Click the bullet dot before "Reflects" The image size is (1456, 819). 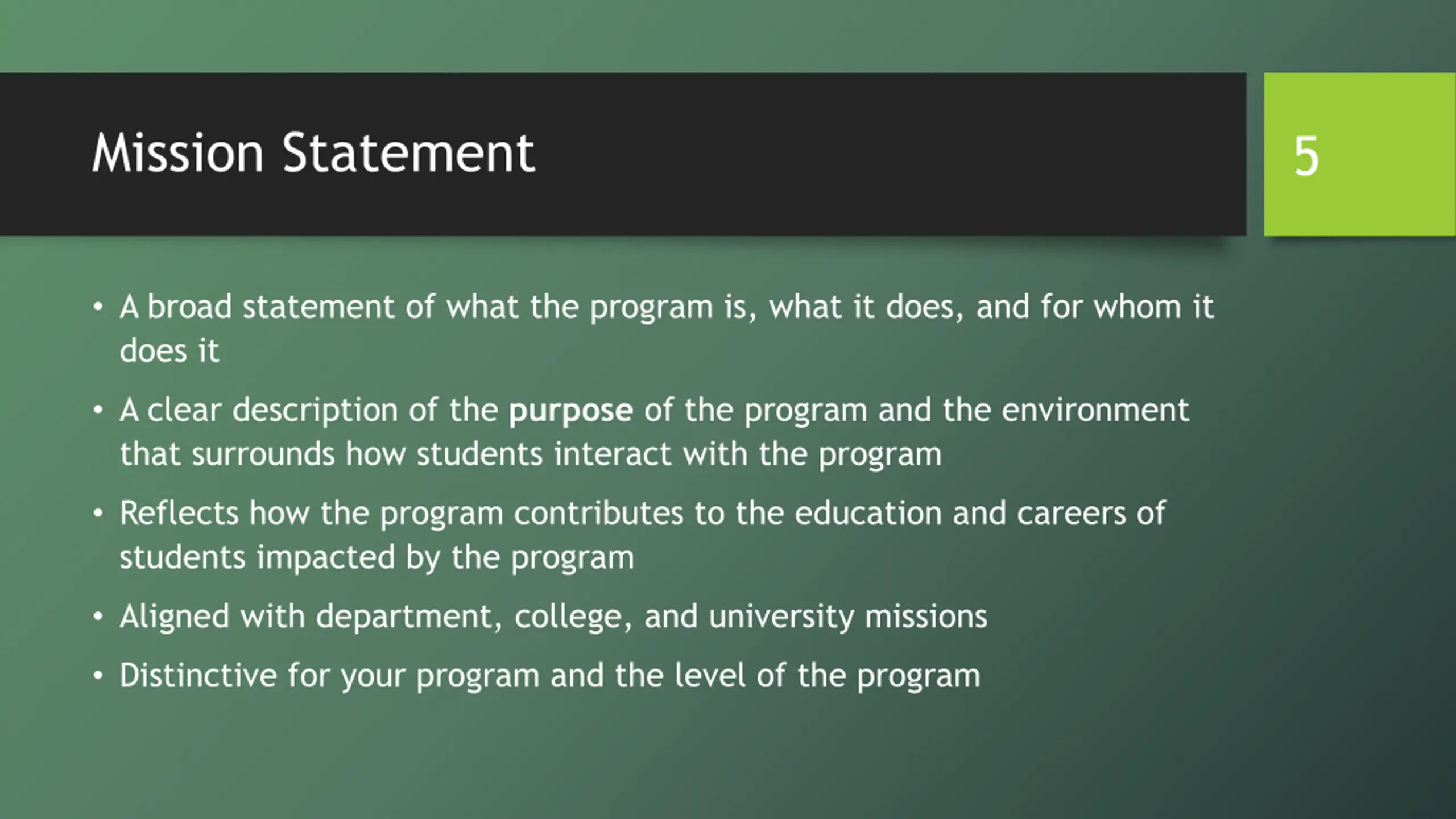[x=98, y=514]
